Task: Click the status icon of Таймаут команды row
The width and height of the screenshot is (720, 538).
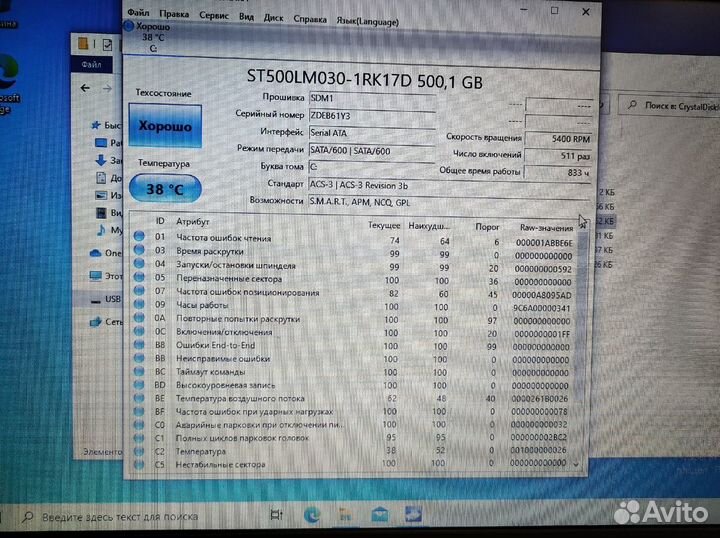Action: (139, 371)
